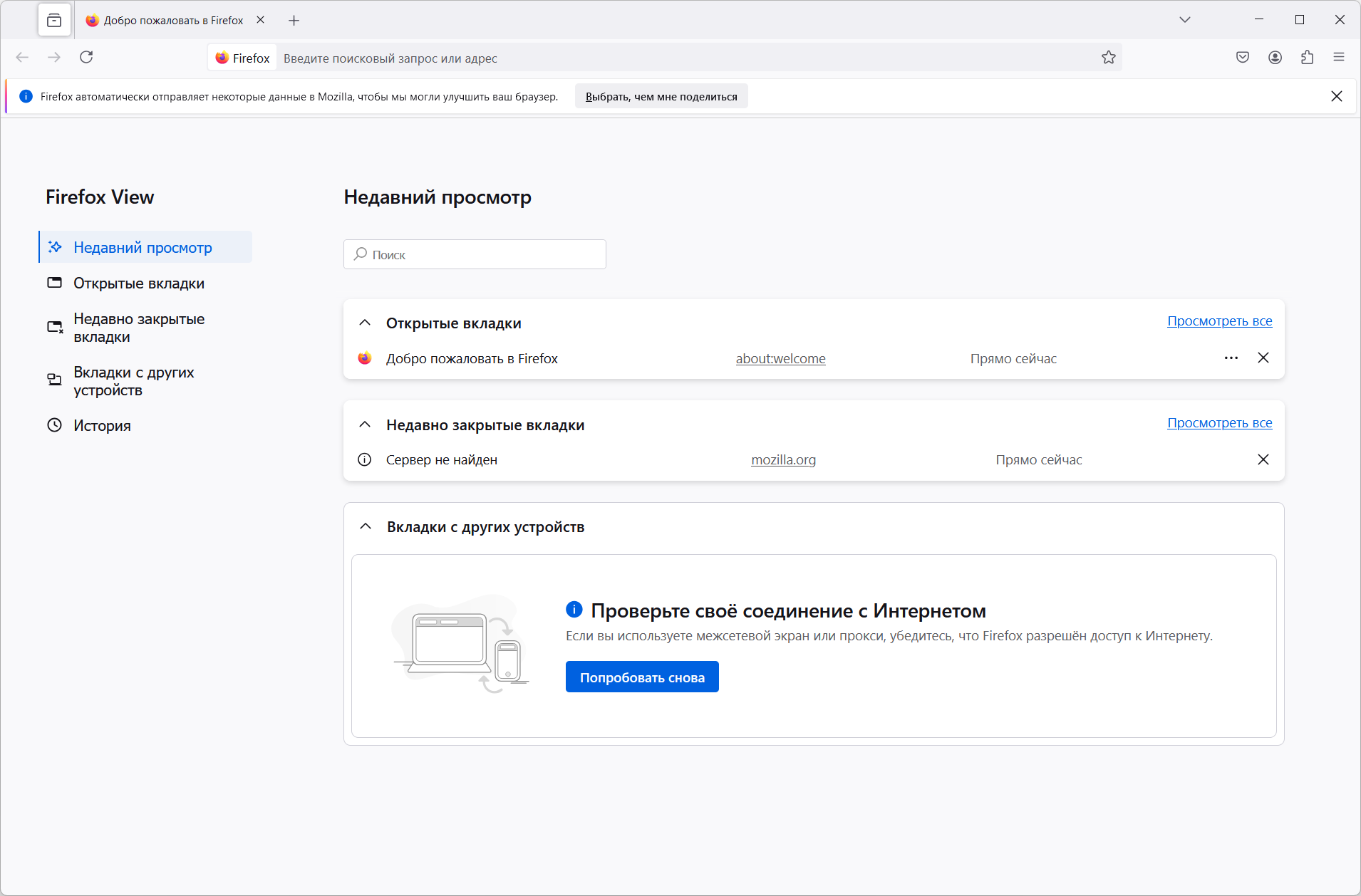Select 'Недавний просмотр' in sidebar
The image size is (1361, 896).
coord(145,247)
